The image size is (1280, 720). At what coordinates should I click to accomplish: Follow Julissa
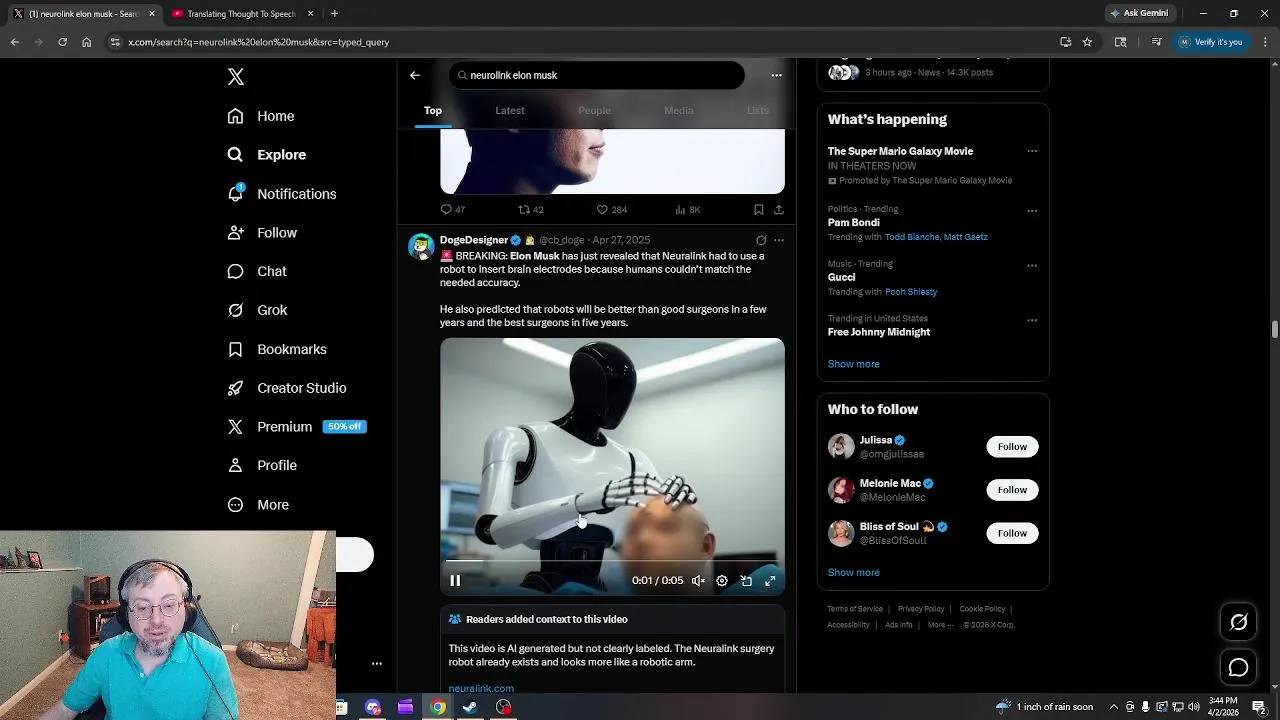1012,447
